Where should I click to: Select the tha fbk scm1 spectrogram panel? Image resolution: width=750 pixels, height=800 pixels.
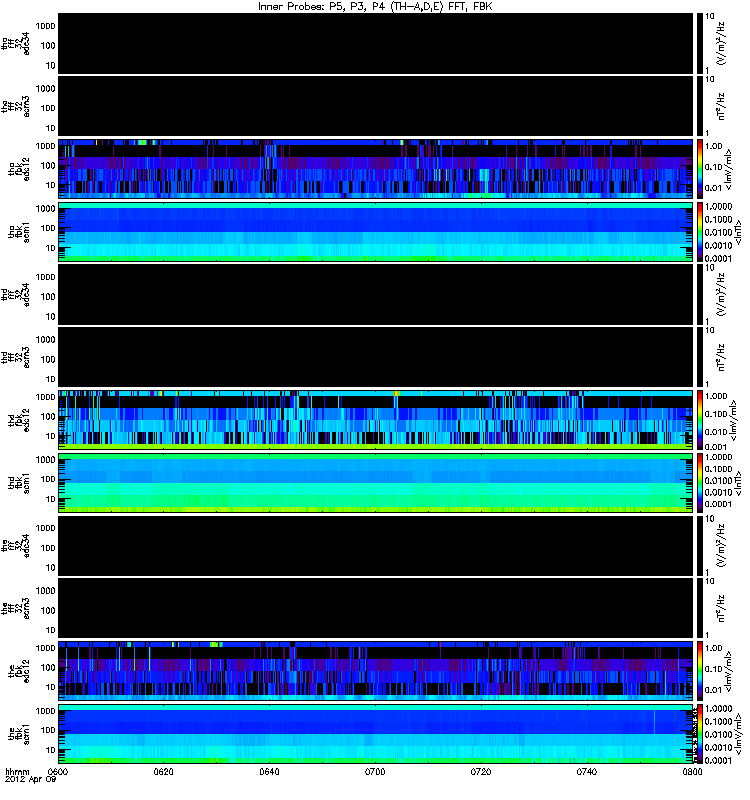(x=376, y=232)
